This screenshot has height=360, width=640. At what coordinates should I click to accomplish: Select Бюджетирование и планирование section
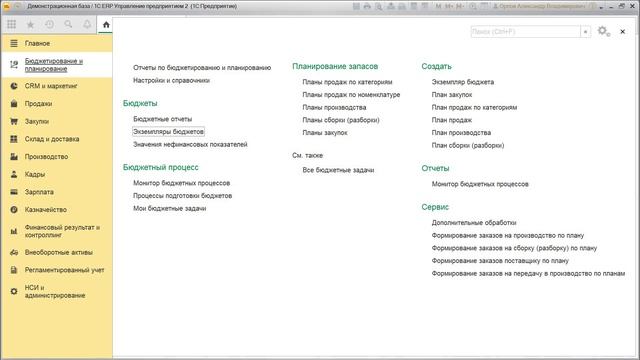(57, 64)
